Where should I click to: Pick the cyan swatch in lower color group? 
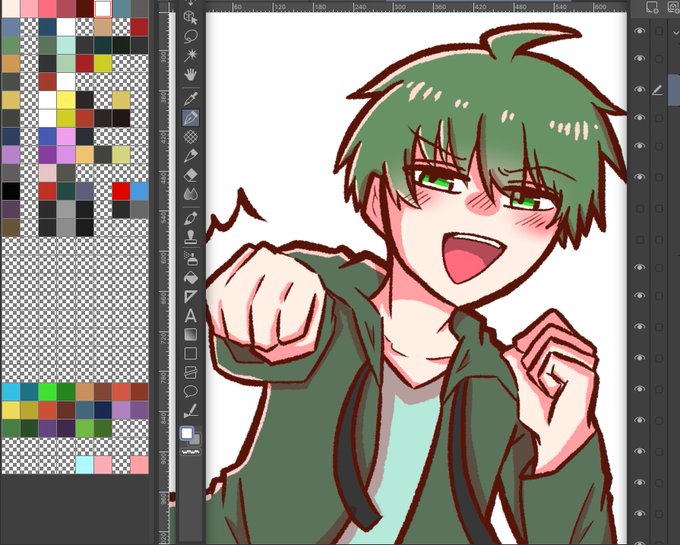click(11, 392)
